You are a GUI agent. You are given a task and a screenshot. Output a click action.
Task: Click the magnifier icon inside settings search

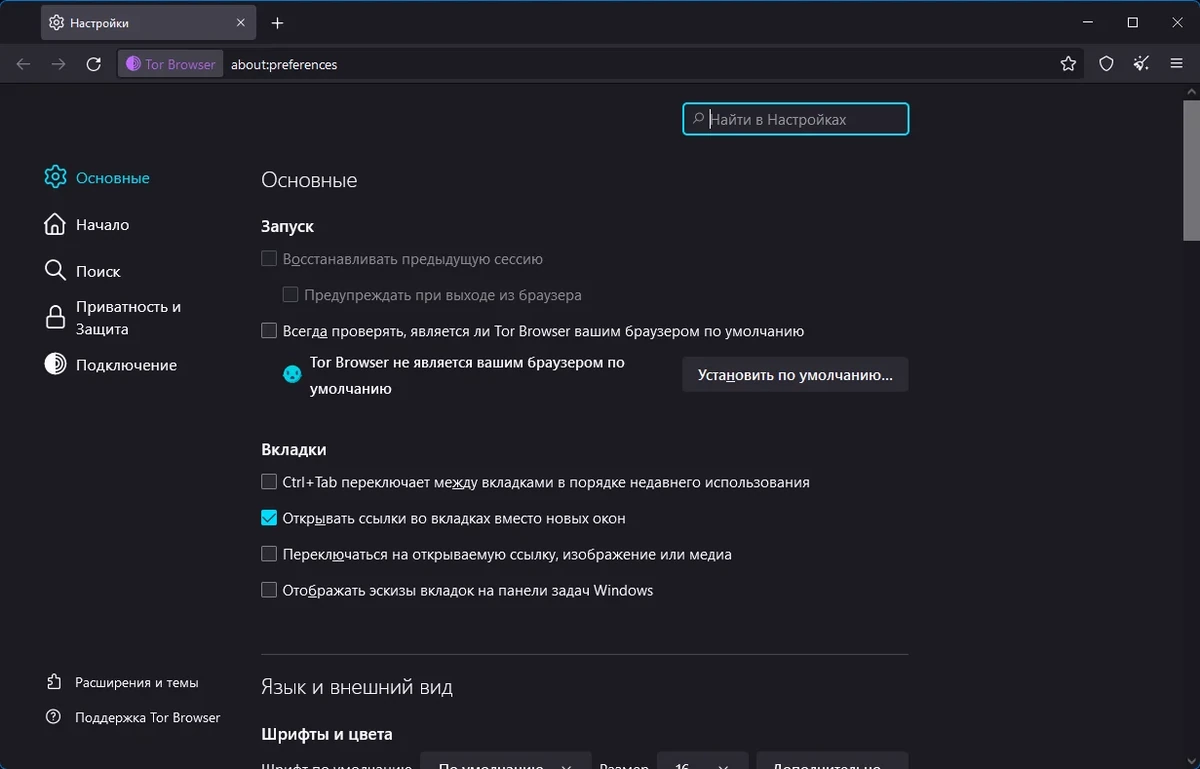698,119
